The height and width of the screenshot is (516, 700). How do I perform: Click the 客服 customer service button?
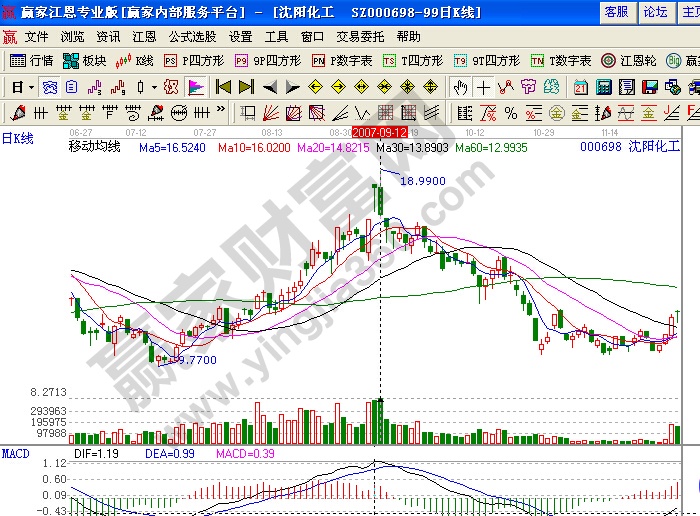click(616, 12)
